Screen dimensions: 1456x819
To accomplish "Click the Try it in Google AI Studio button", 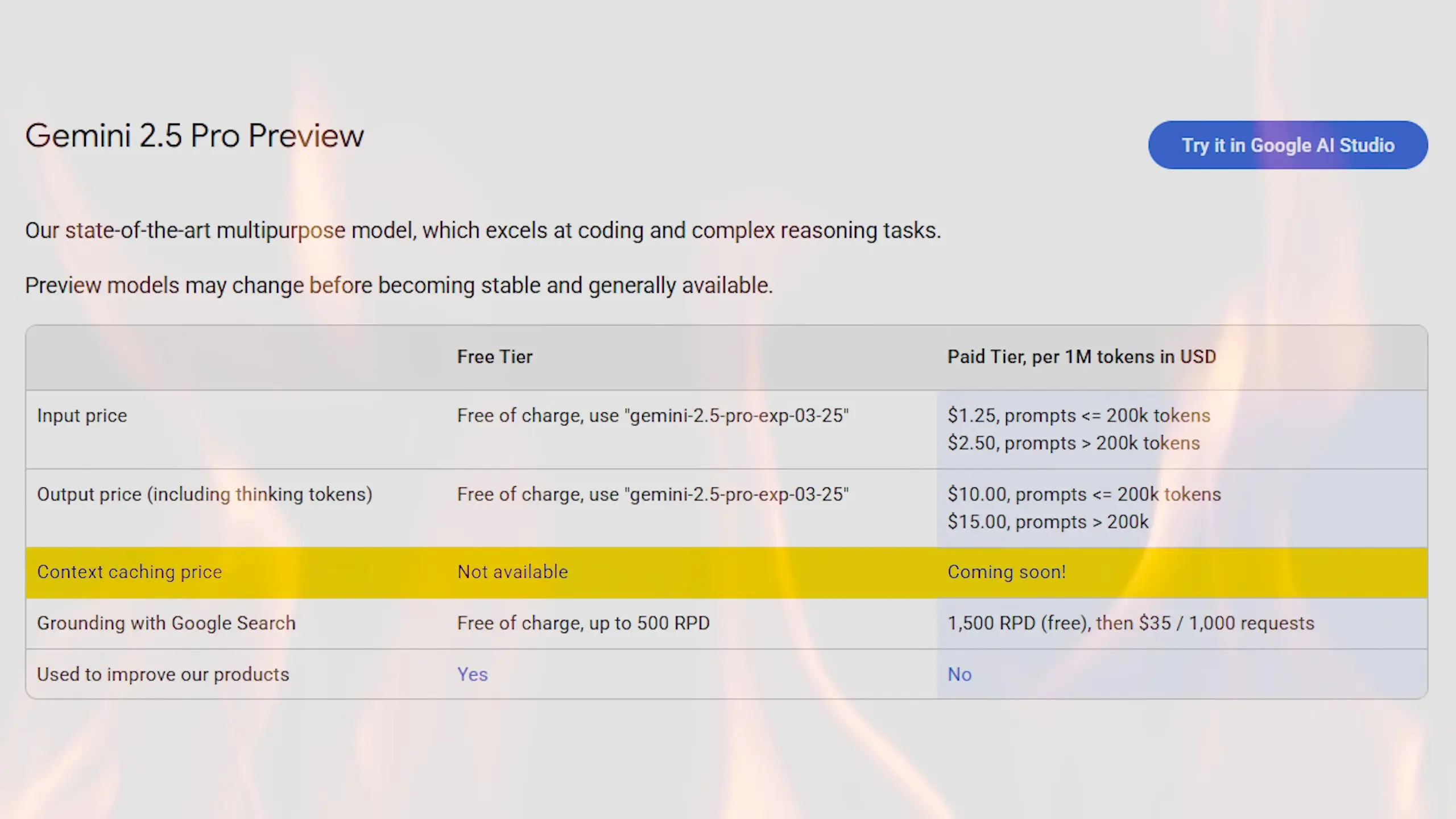I will tap(1288, 145).
